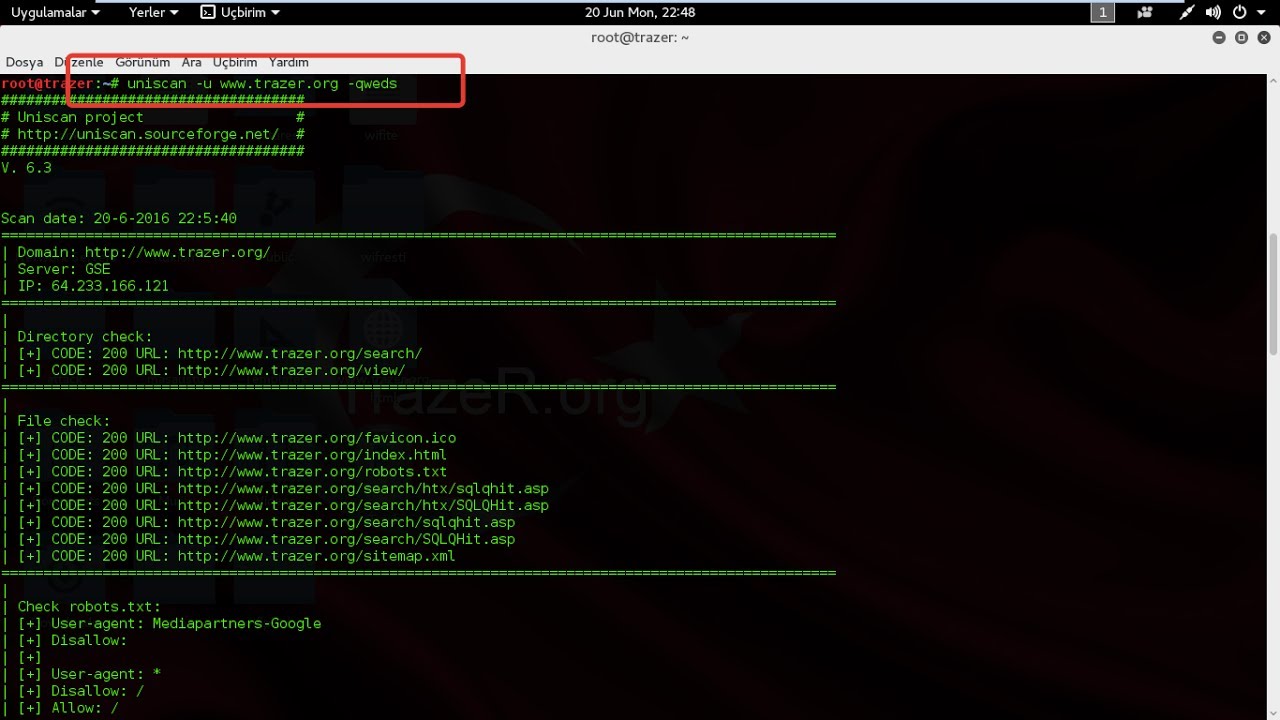The width and height of the screenshot is (1280, 720).
Task: Click the search/htx/SQLQHit.asp uppercase URL line
Action: point(275,506)
